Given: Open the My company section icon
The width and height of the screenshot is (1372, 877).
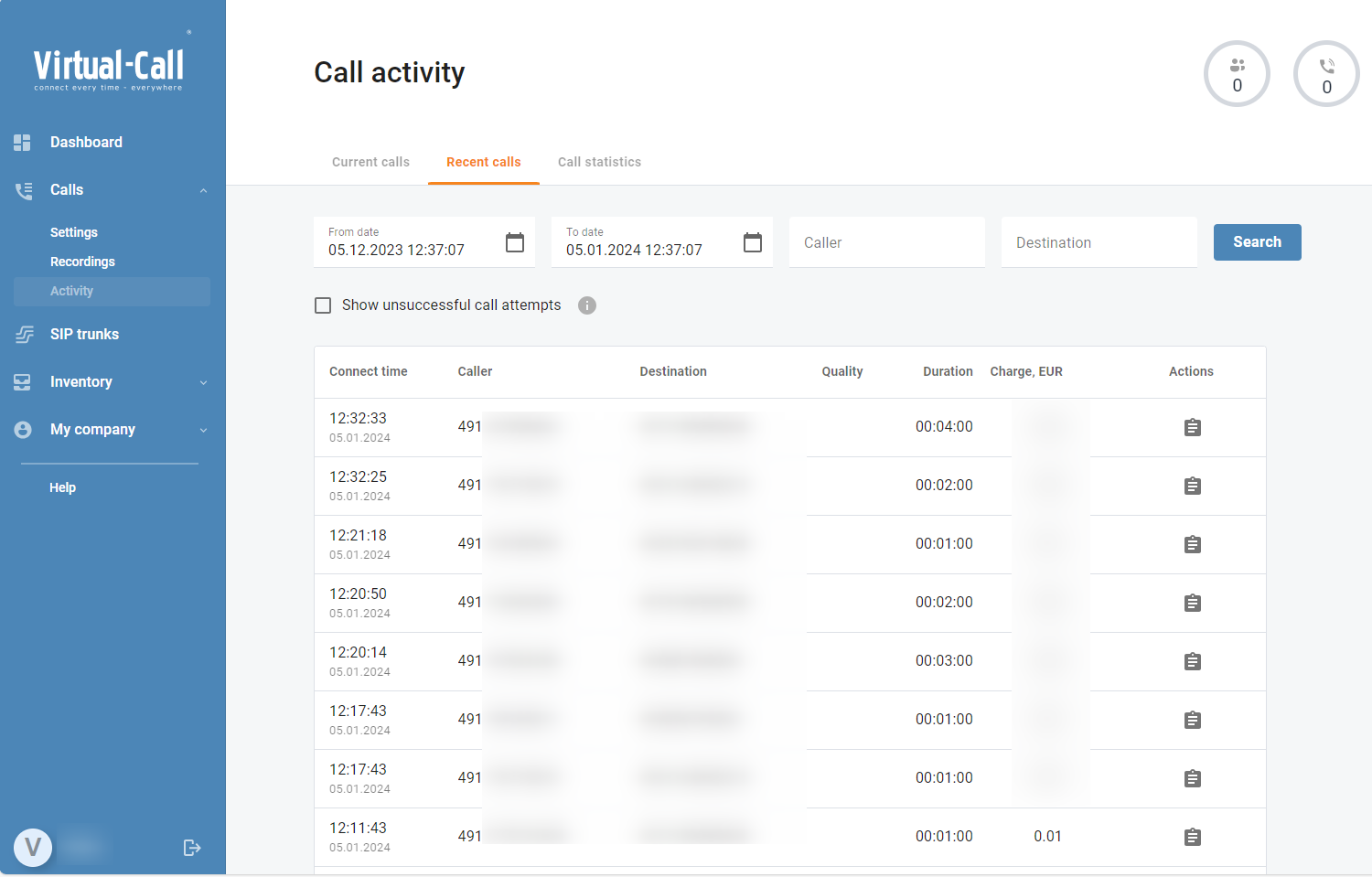Looking at the screenshot, I should pos(23,429).
